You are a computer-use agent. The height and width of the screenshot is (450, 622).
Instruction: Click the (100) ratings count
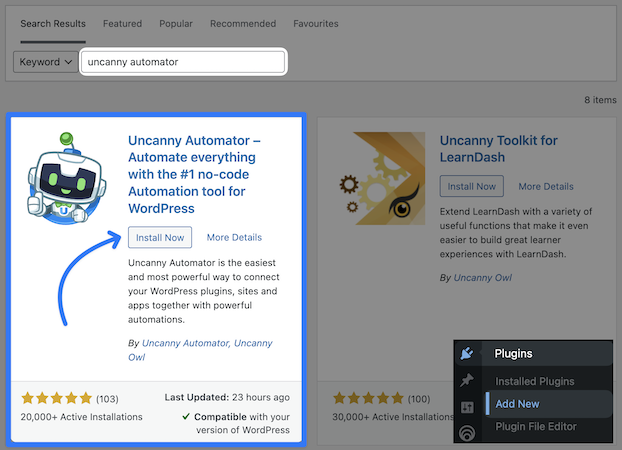419,399
